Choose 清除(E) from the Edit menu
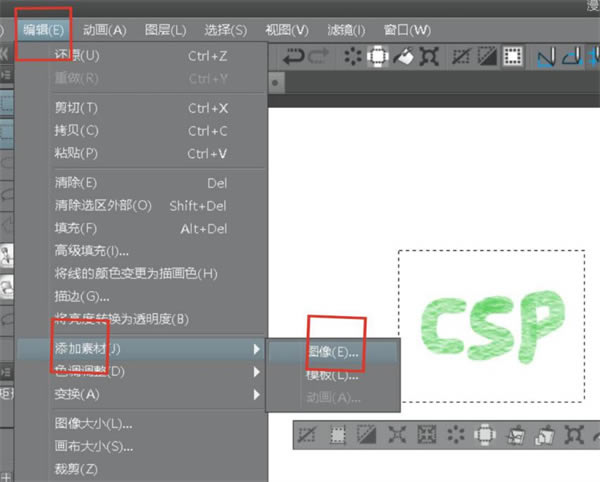Image resolution: width=600 pixels, height=482 pixels. tap(141, 183)
